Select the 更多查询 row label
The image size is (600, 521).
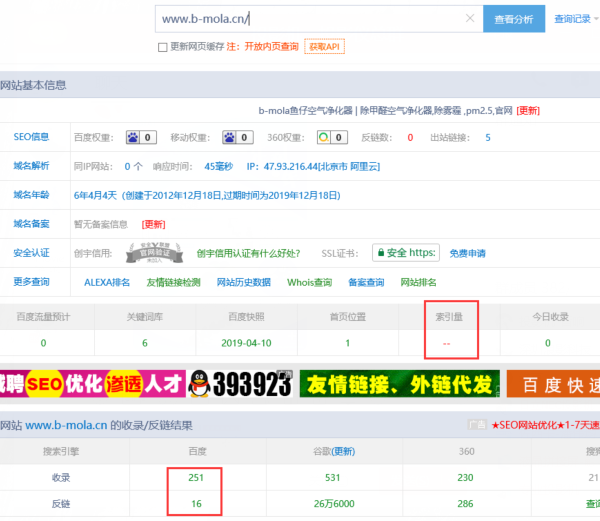[x=31, y=282]
